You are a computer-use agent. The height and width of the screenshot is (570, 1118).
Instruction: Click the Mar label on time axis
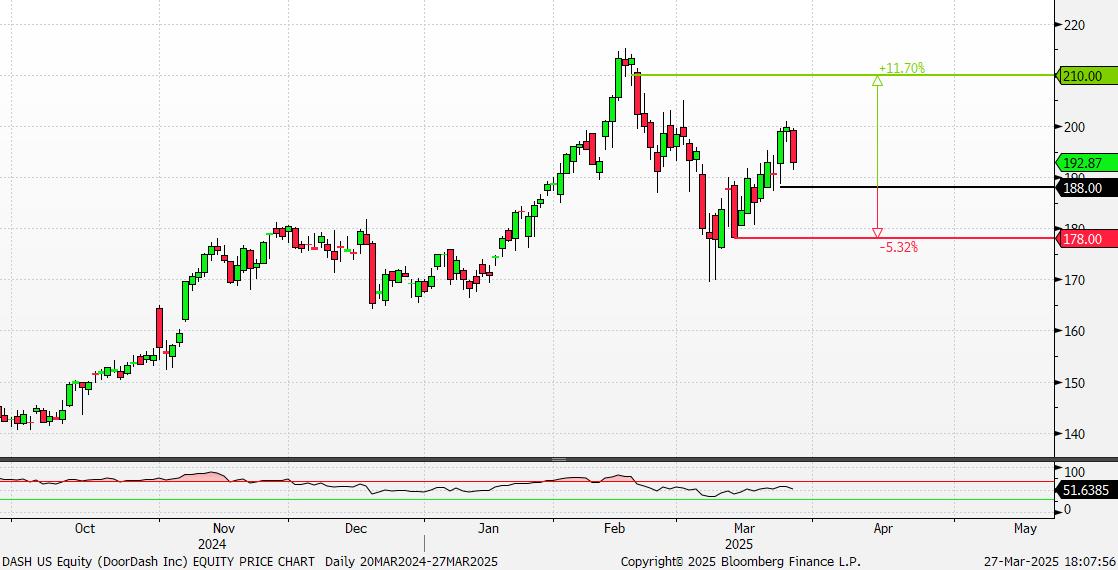pos(744,529)
